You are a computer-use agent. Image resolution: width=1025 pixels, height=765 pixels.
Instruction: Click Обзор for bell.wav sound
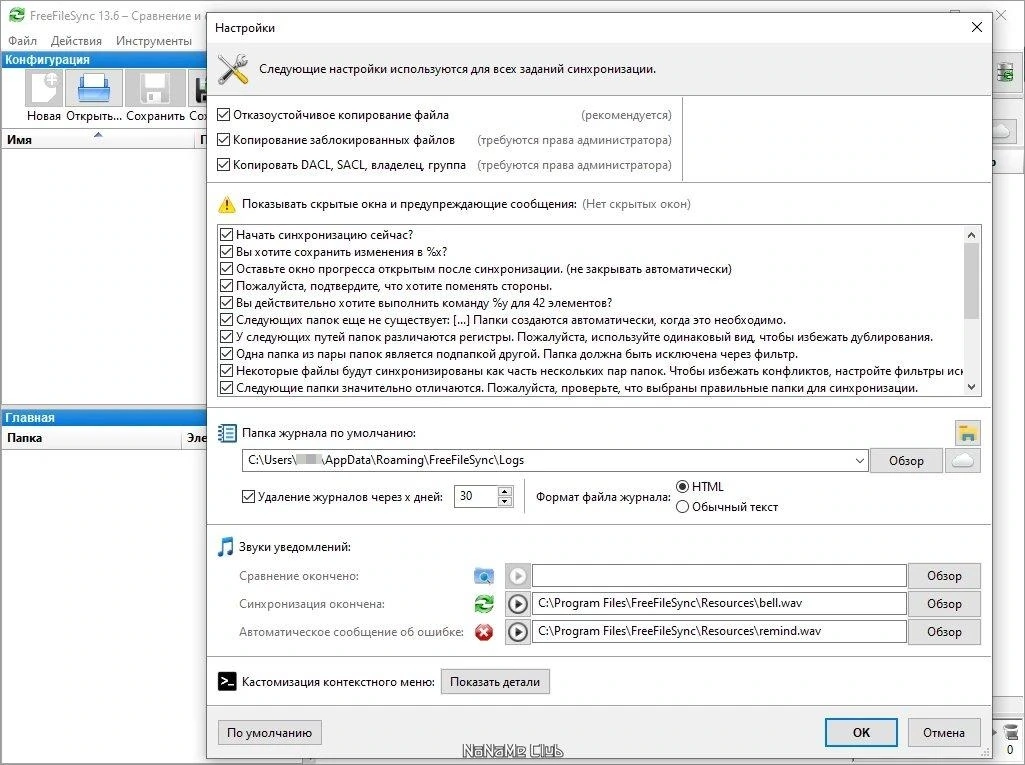[x=944, y=604]
